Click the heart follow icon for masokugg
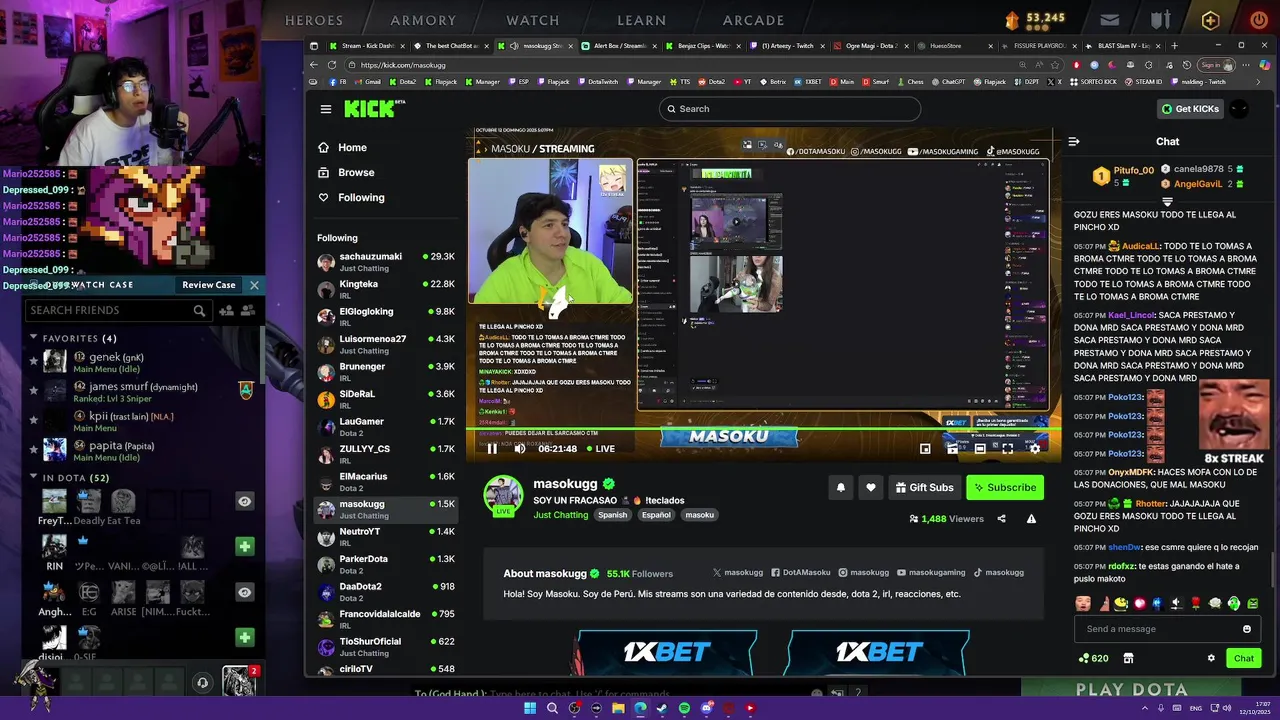The width and height of the screenshot is (1280, 720). (871, 487)
